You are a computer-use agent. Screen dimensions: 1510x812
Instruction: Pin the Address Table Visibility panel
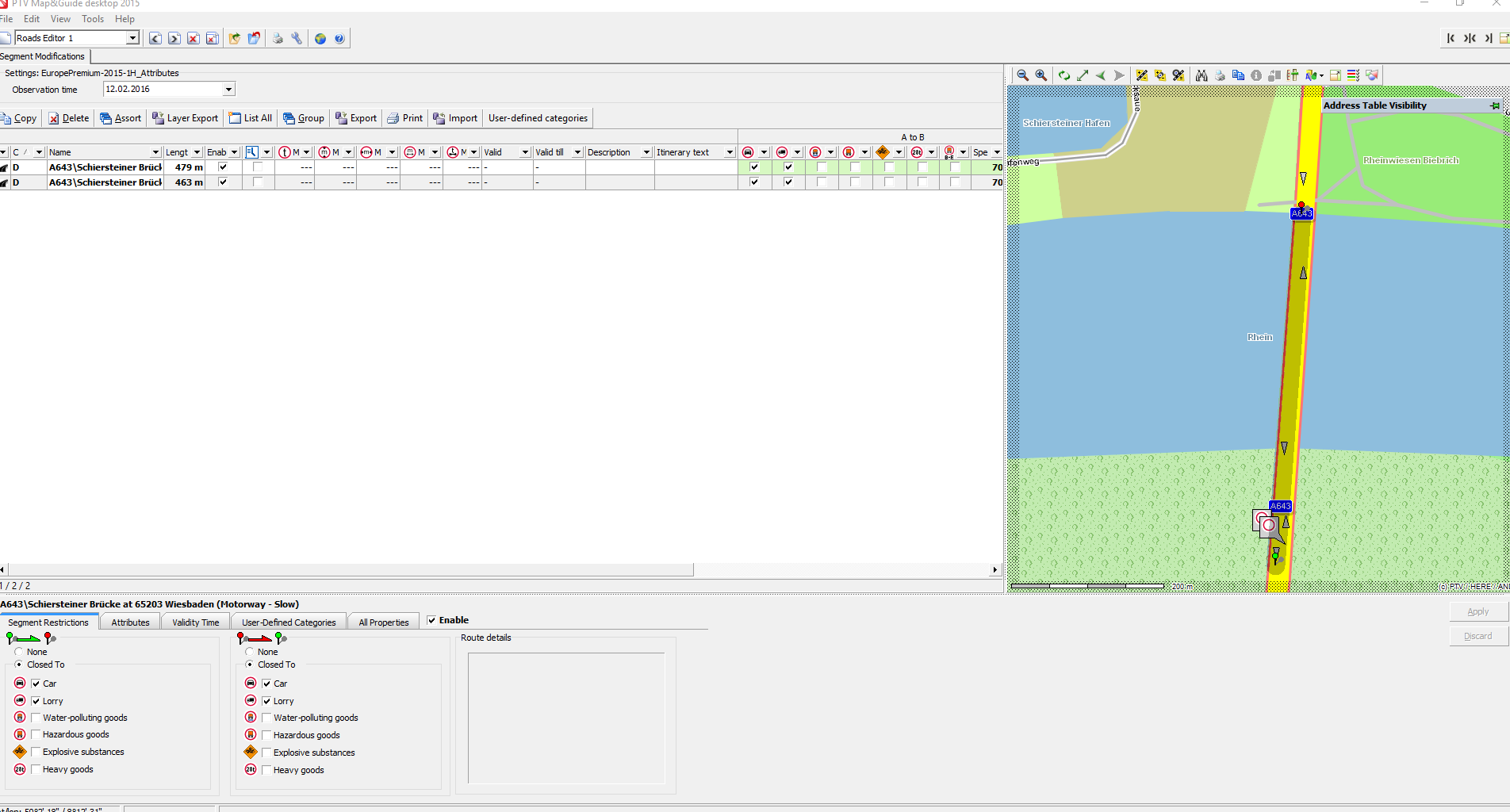click(x=1495, y=105)
